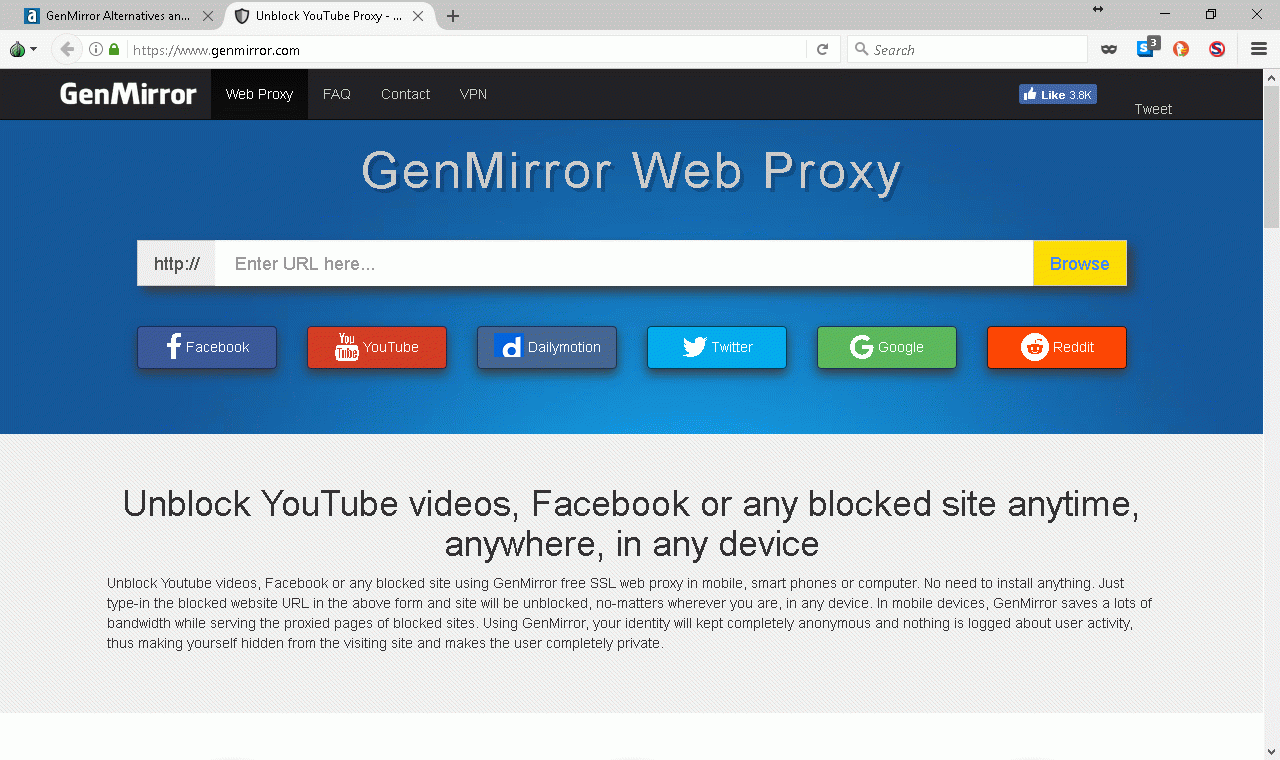Focus the Enter URL here field
The width and height of the screenshot is (1280, 760).
click(x=624, y=263)
